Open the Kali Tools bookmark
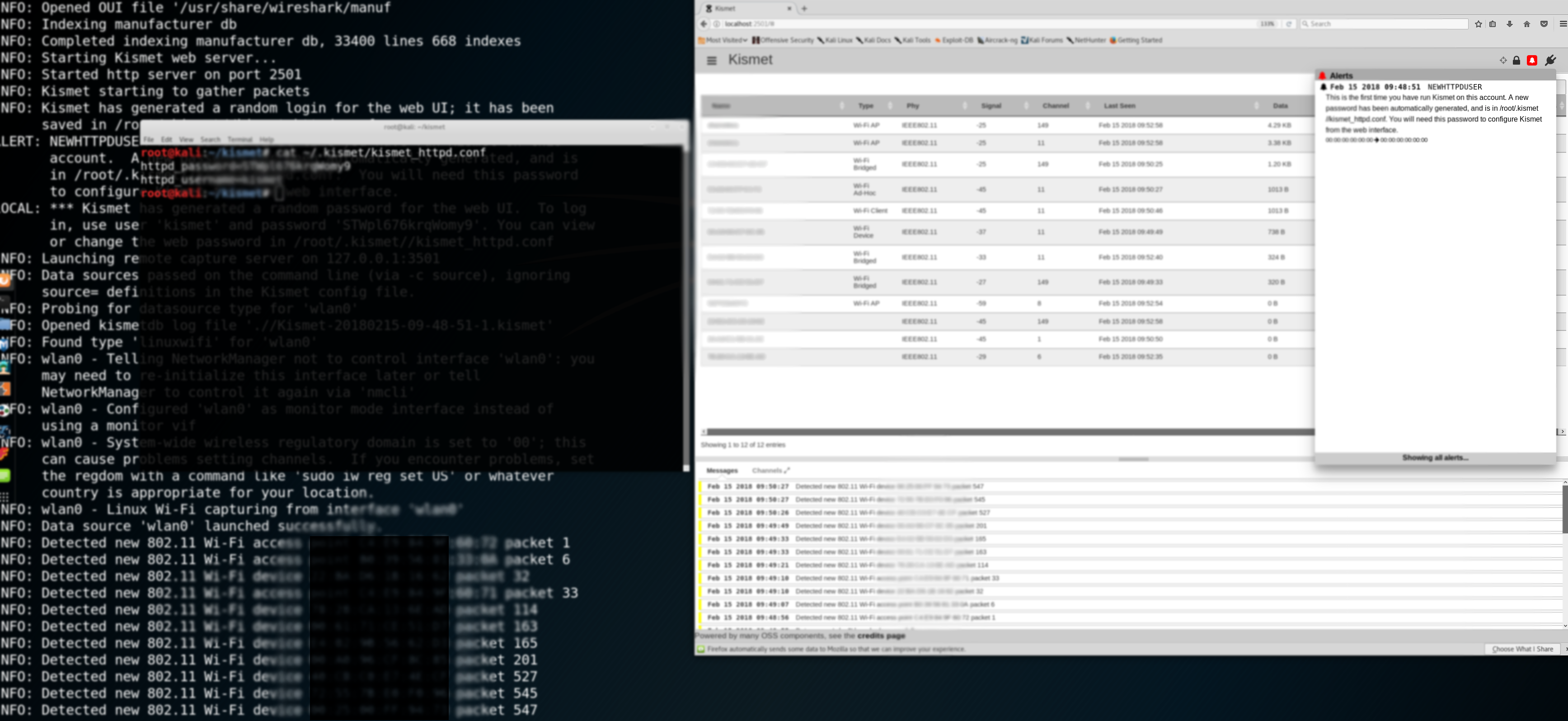This screenshot has width=1568, height=721. pos(912,40)
